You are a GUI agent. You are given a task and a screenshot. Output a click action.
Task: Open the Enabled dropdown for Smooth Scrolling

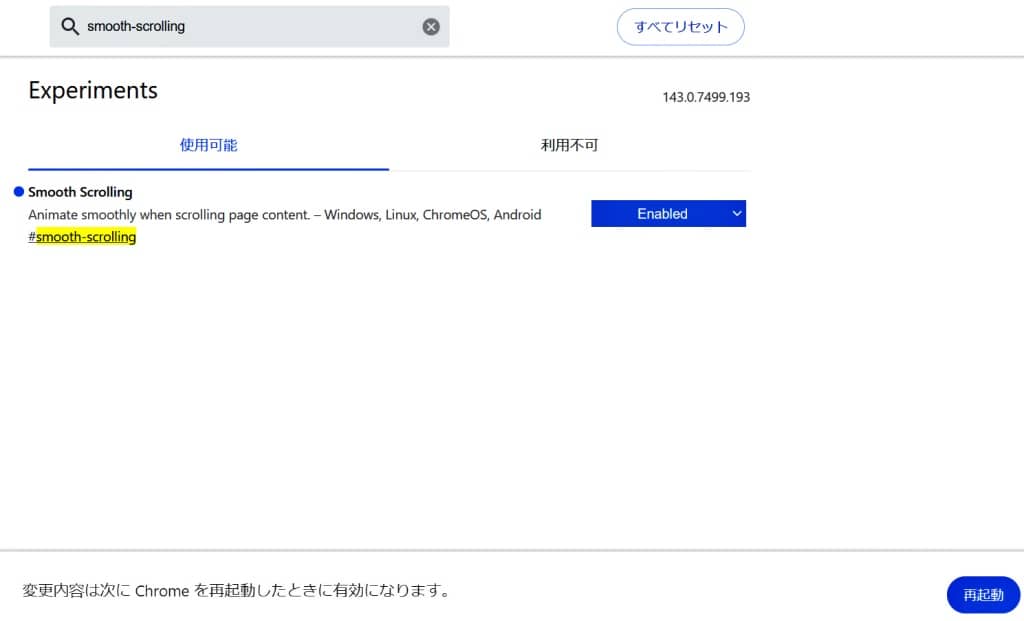662,213
